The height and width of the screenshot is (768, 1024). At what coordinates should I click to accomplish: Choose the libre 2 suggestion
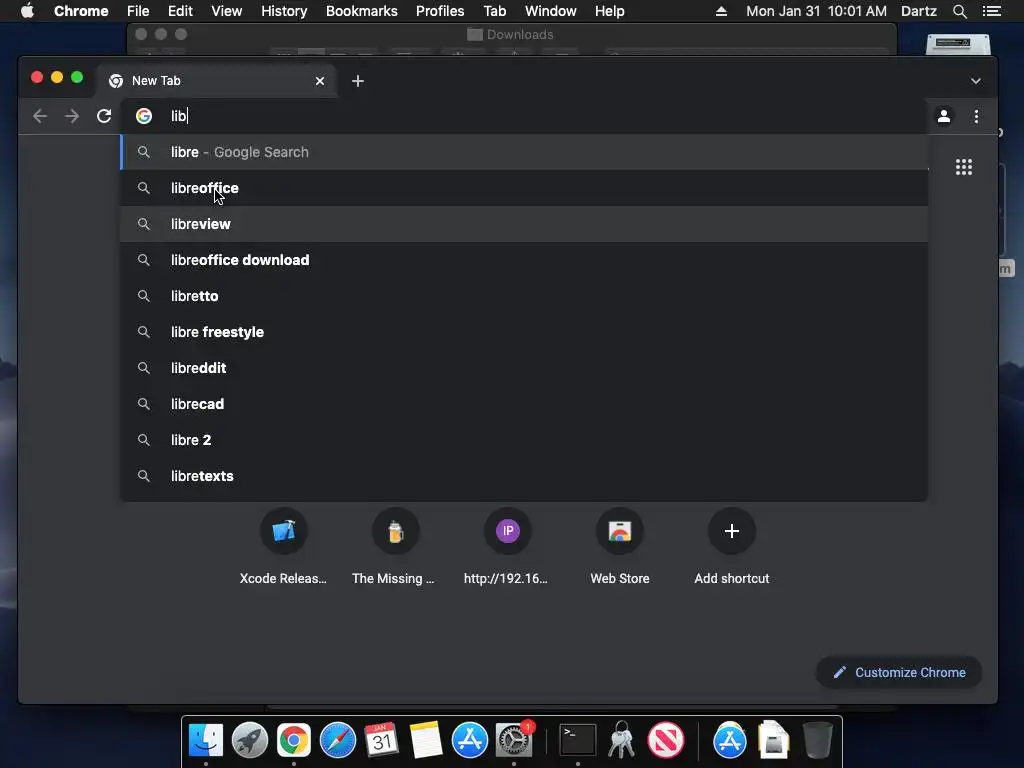(524, 440)
